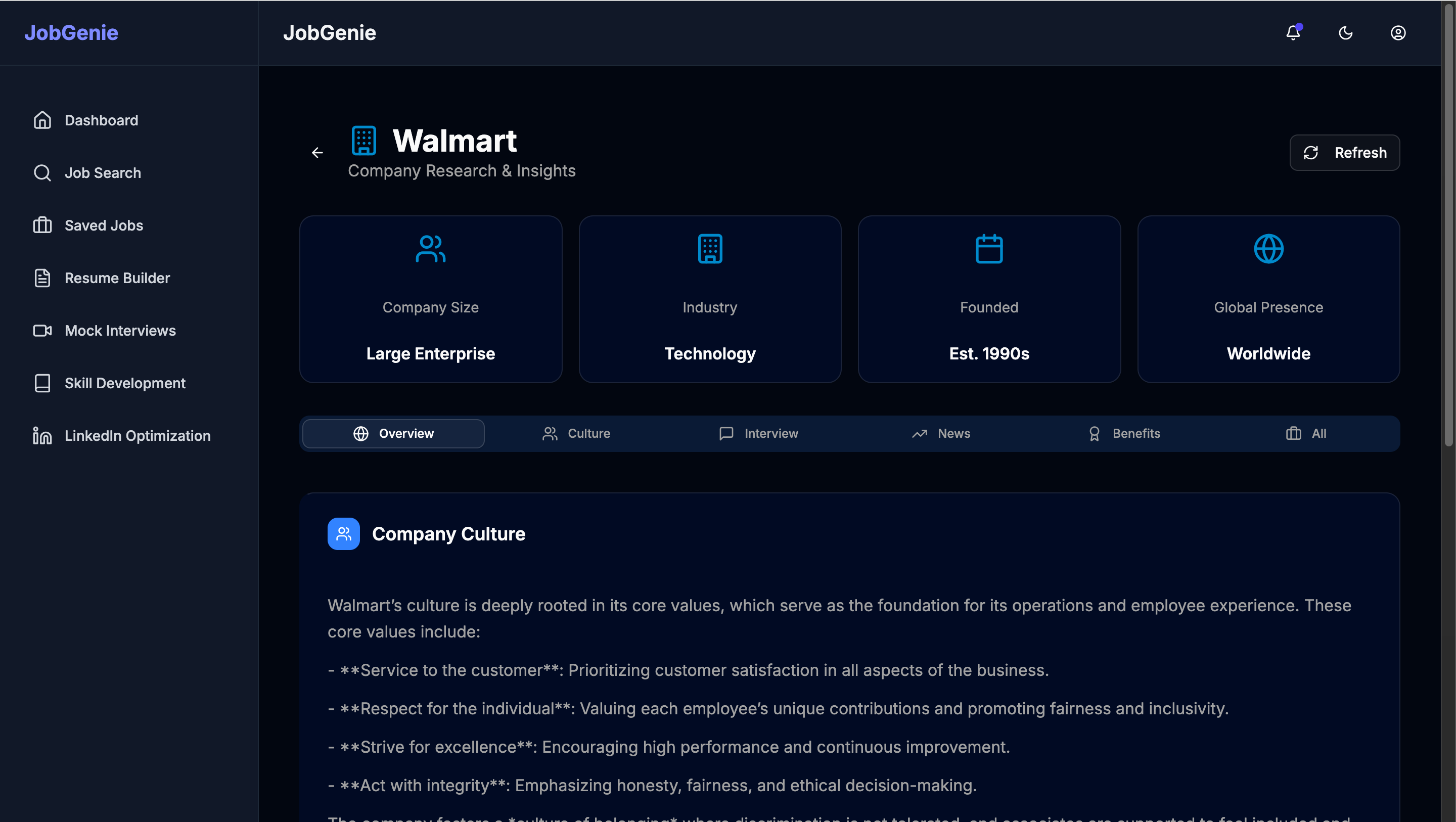Open the notifications bell
This screenshot has height=822, width=1456.
point(1293,33)
